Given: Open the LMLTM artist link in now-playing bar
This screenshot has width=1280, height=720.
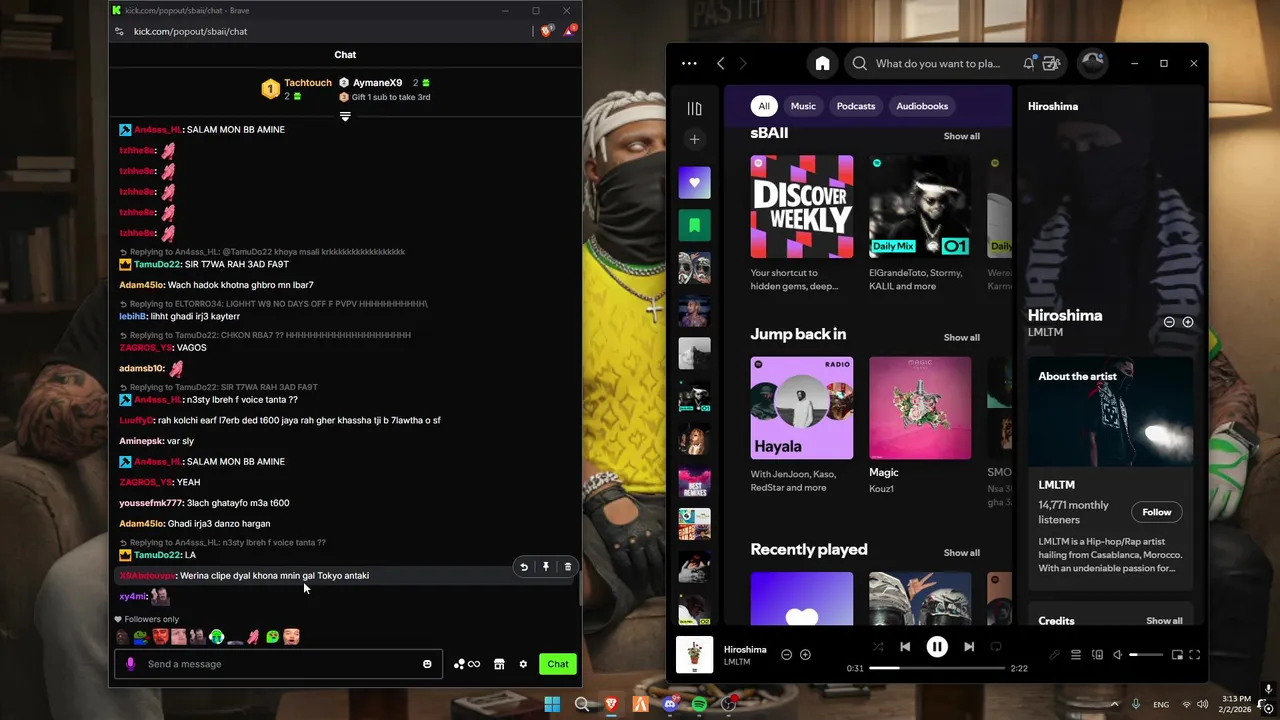Looking at the screenshot, I should tap(737, 662).
